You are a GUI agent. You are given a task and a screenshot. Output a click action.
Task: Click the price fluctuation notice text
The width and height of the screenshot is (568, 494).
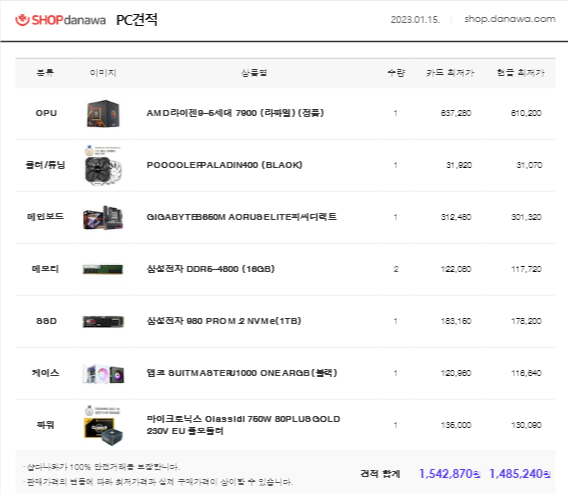click(x=158, y=482)
